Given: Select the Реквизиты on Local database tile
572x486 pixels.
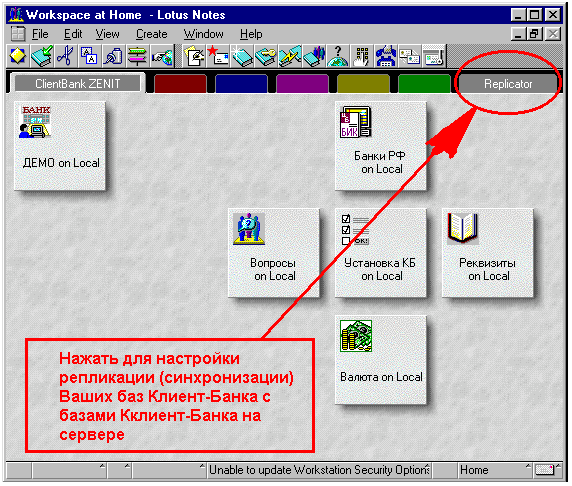Looking at the screenshot, I should [488, 253].
